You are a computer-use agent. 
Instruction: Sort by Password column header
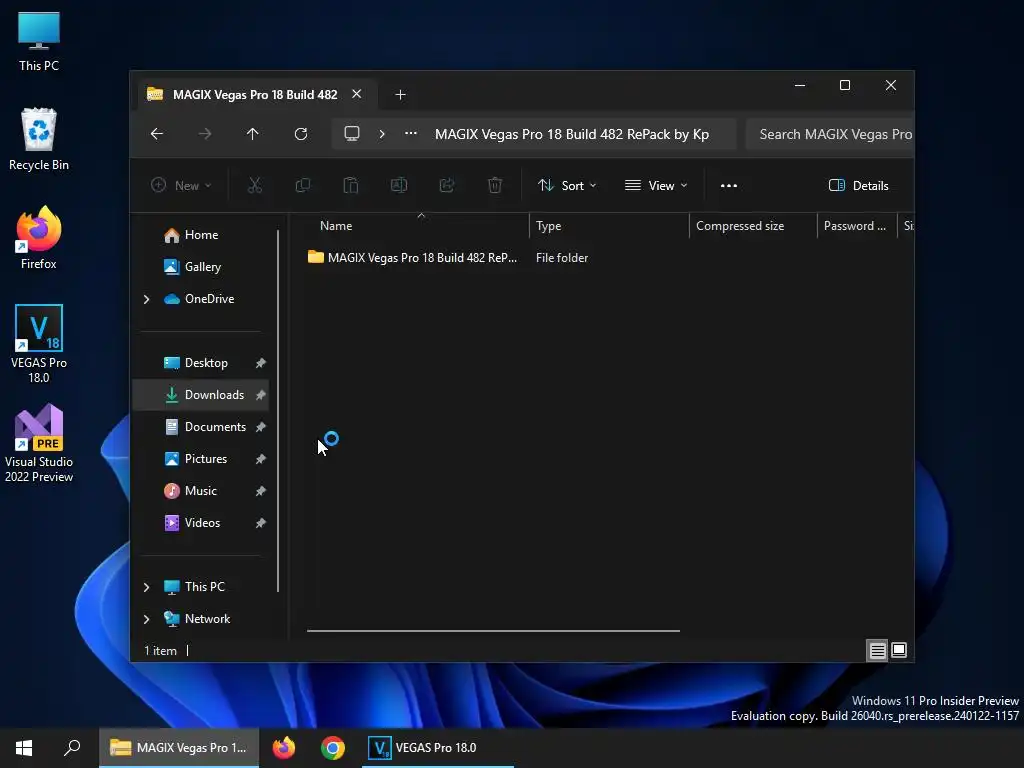[857, 226]
